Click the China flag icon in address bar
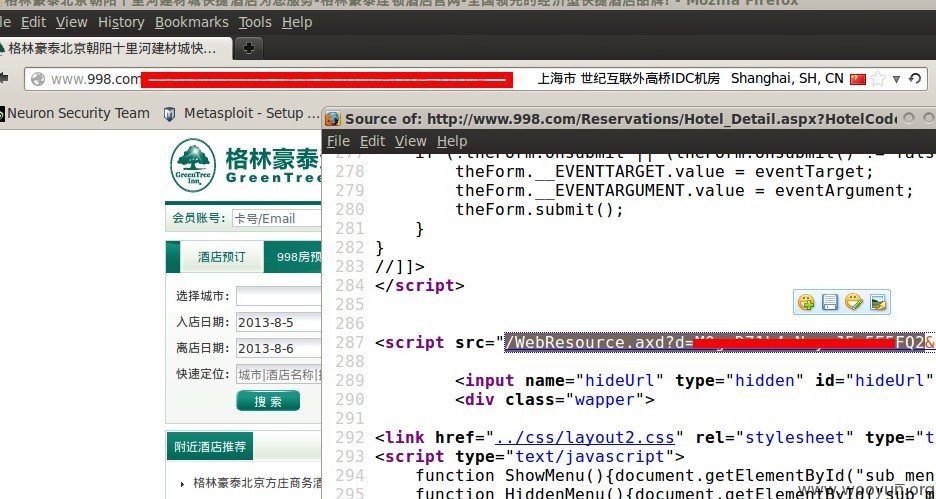This screenshot has height=499, width=936. coord(858,79)
